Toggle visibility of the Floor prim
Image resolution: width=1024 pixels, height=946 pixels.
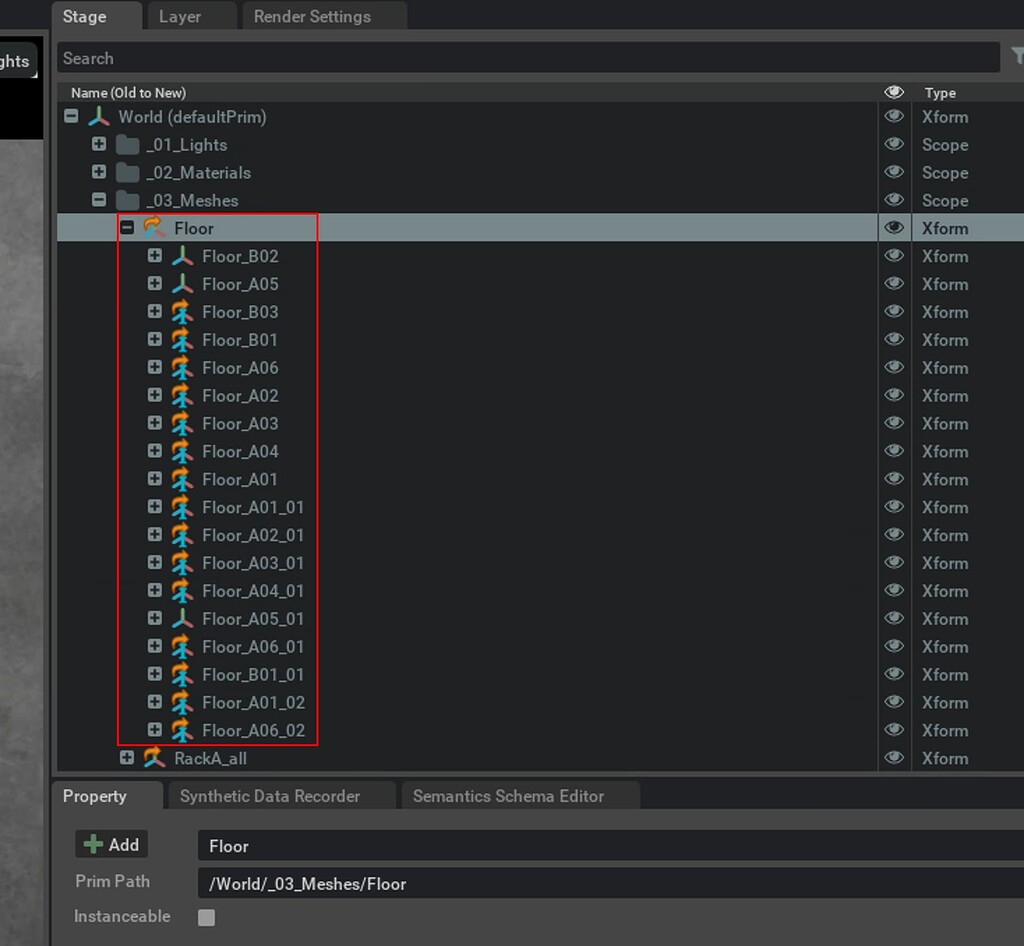point(893,228)
